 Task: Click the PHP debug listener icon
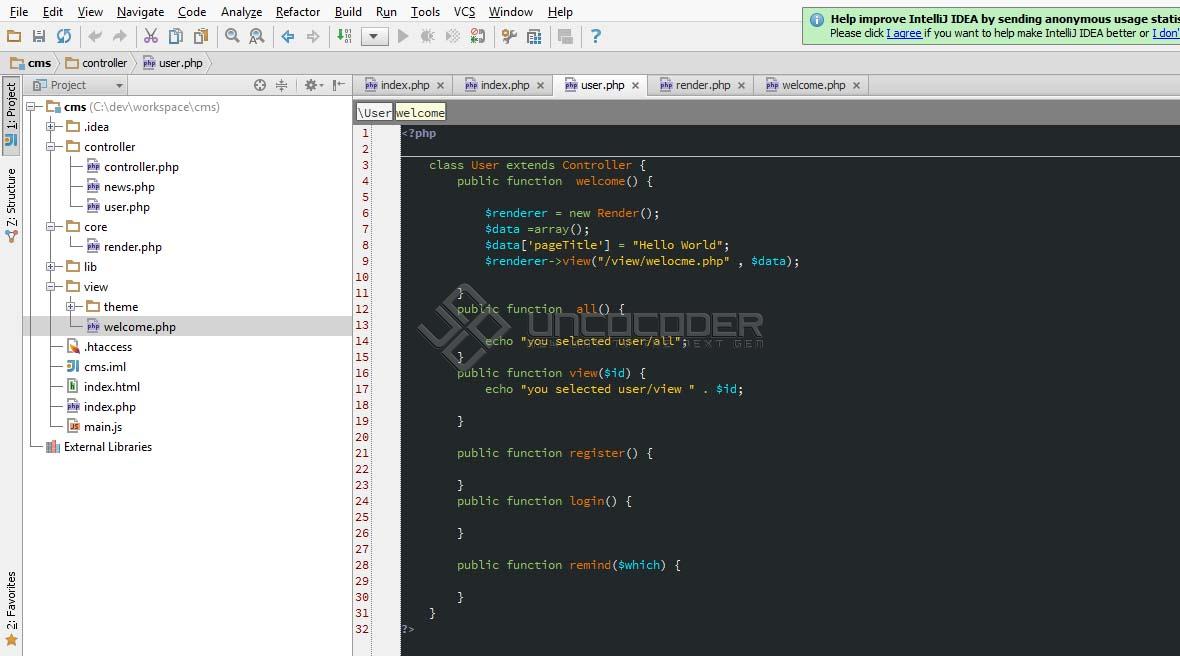(x=477, y=36)
